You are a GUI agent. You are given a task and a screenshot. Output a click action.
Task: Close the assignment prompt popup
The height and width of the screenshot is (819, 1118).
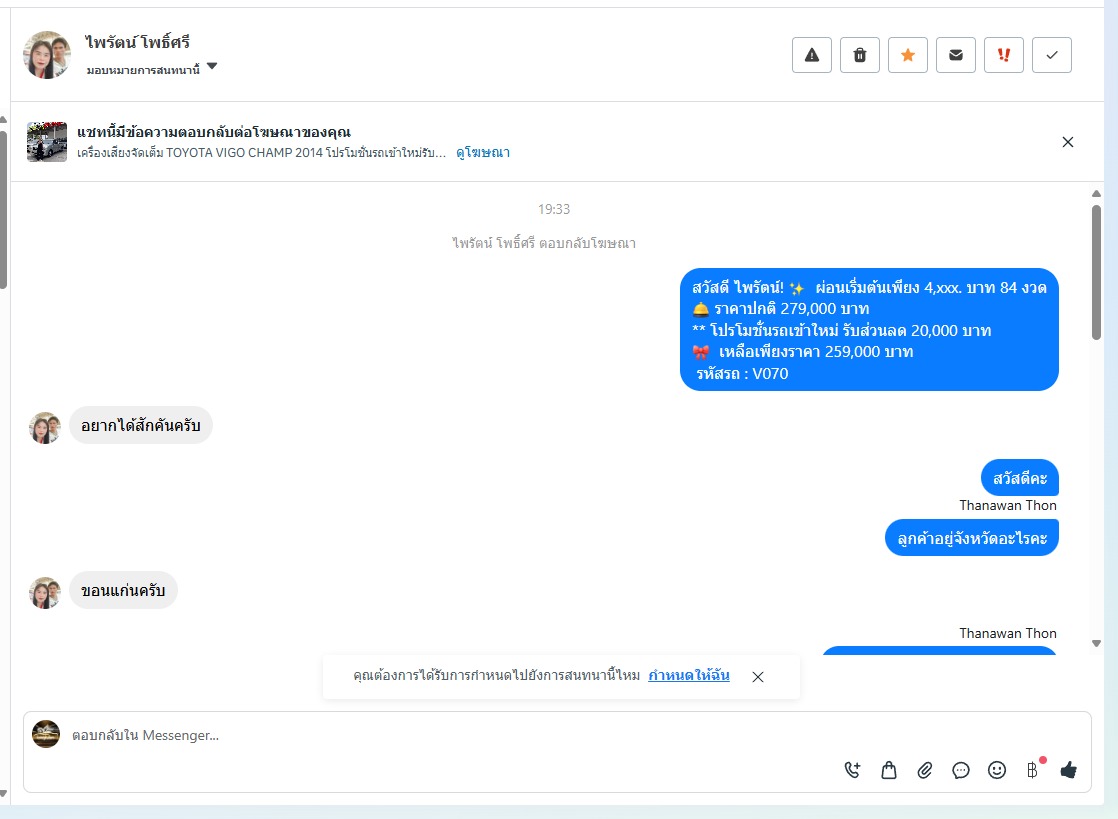click(x=758, y=676)
